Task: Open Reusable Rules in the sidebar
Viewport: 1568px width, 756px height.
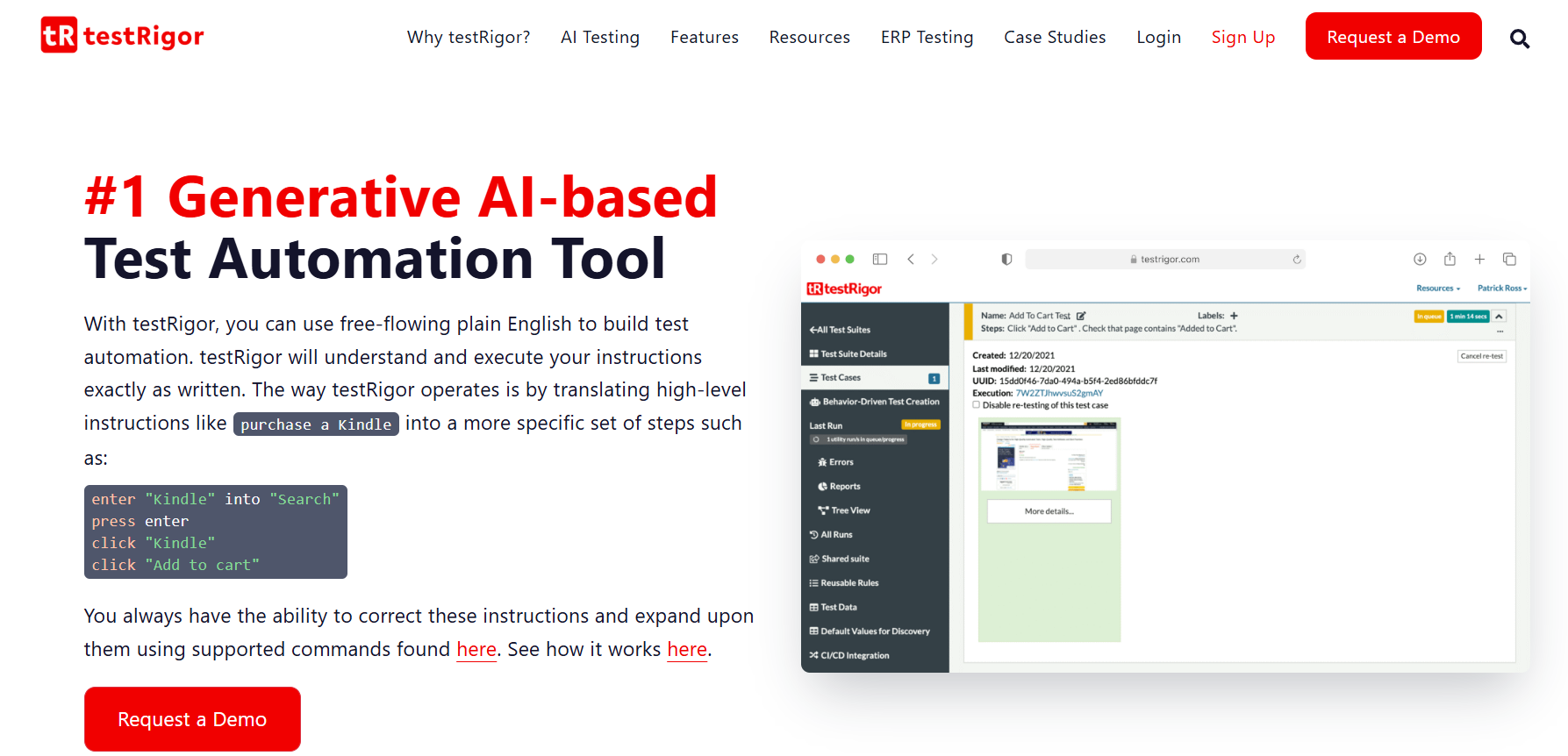Action: (843, 582)
